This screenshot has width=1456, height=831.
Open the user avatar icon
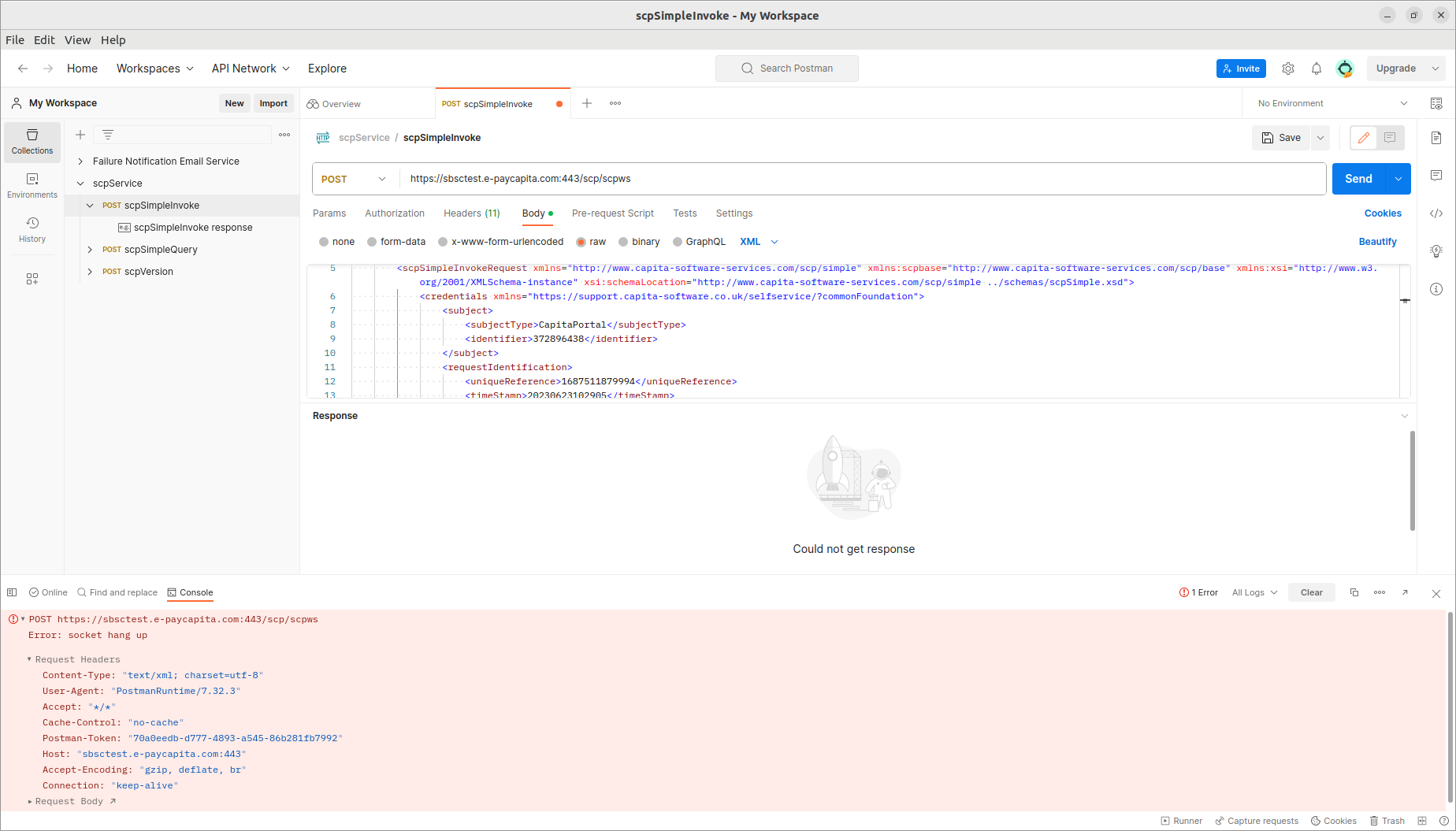coord(1345,69)
